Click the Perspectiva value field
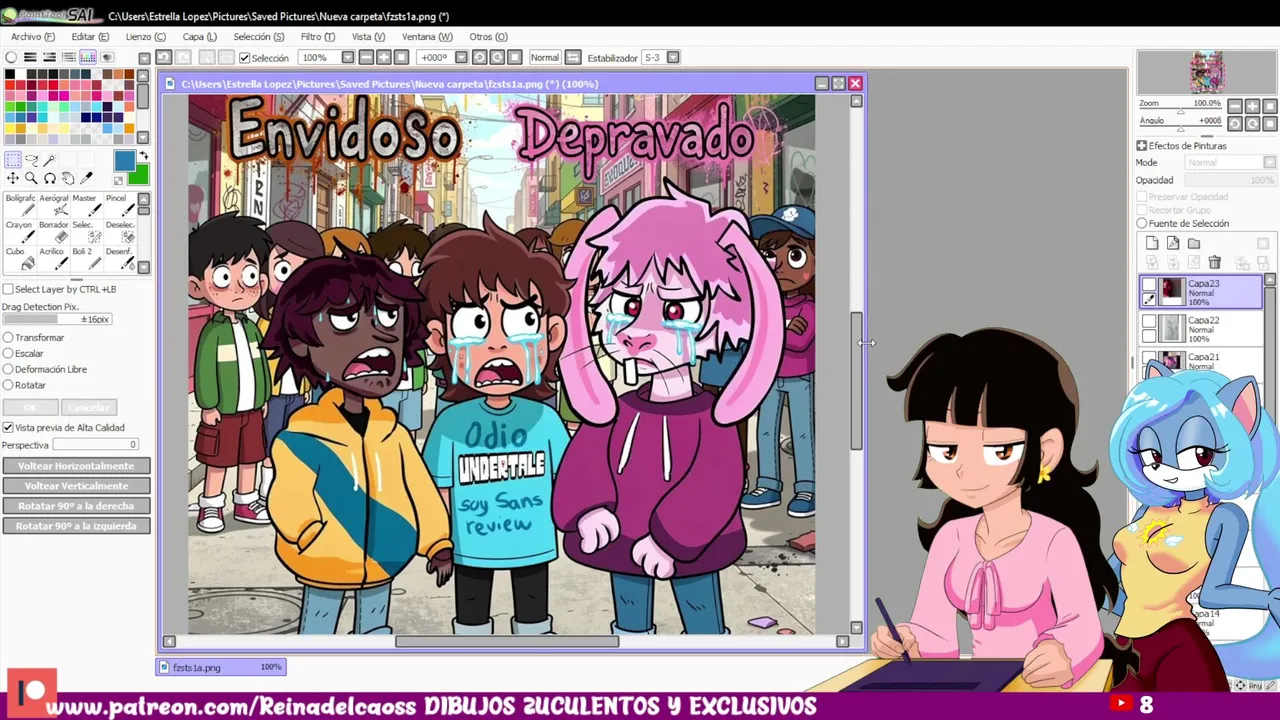This screenshot has height=720, width=1280. 96,445
